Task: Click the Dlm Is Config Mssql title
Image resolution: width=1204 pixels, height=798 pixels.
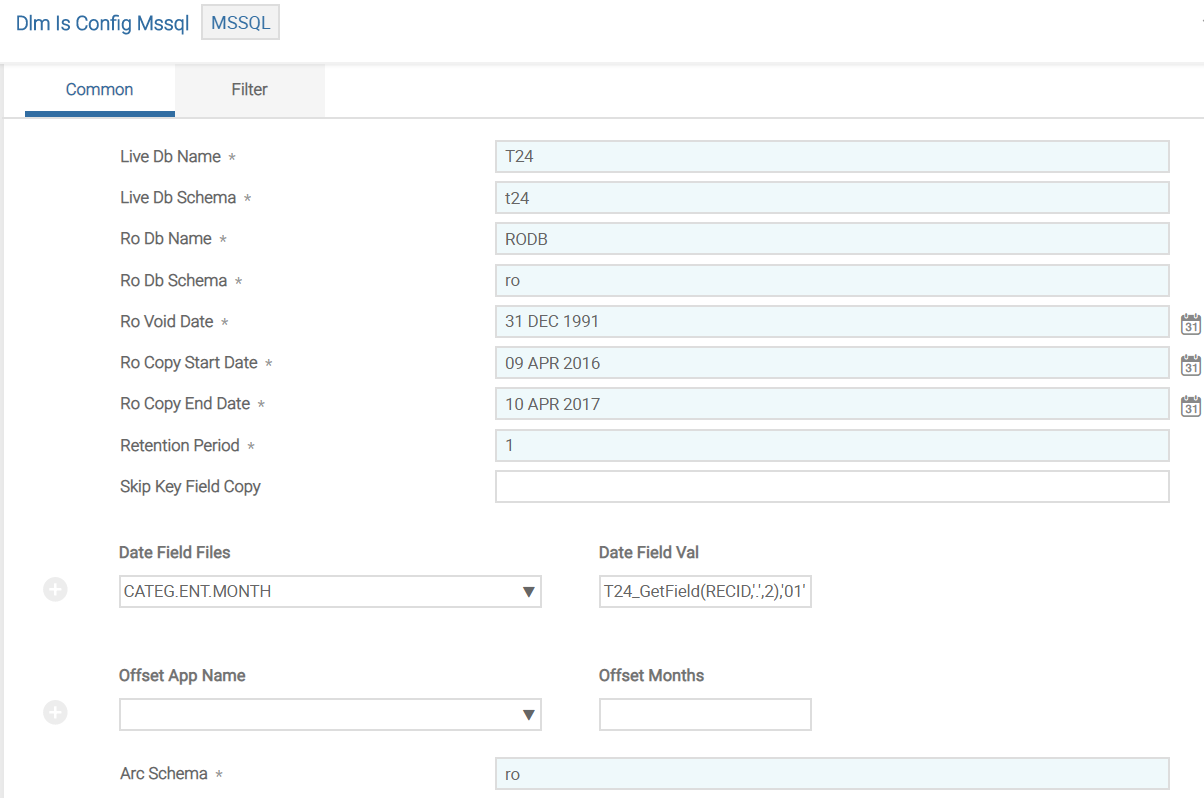Action: [x=102, y=23]
